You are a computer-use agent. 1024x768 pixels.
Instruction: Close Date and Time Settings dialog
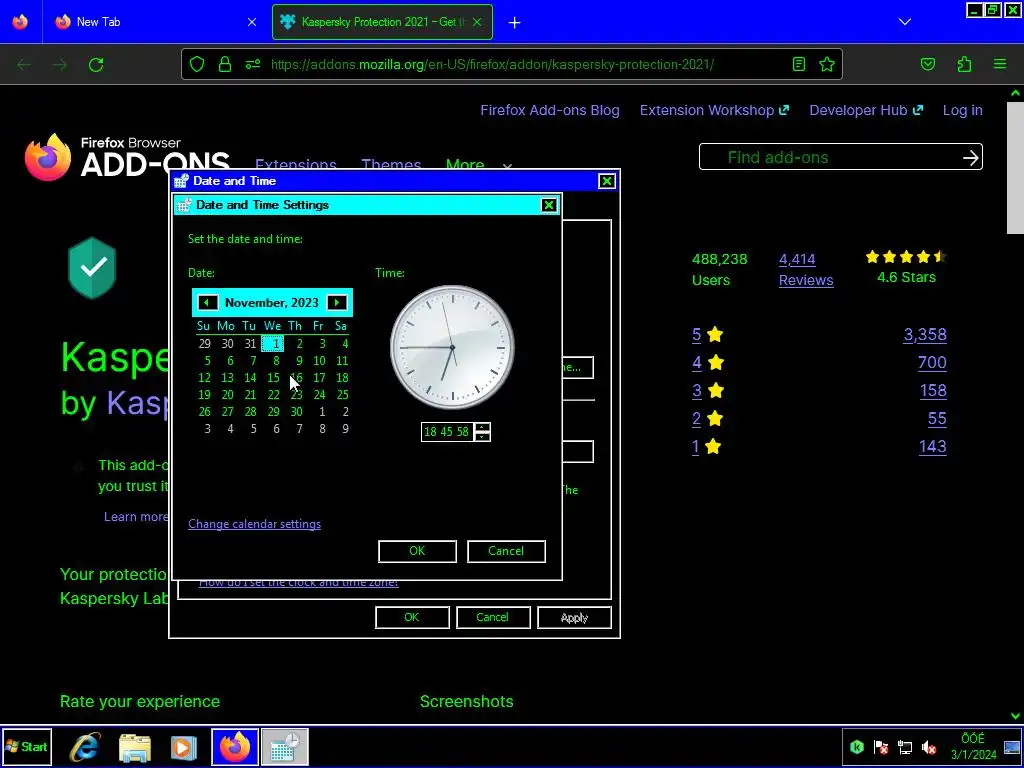point(549,205)
